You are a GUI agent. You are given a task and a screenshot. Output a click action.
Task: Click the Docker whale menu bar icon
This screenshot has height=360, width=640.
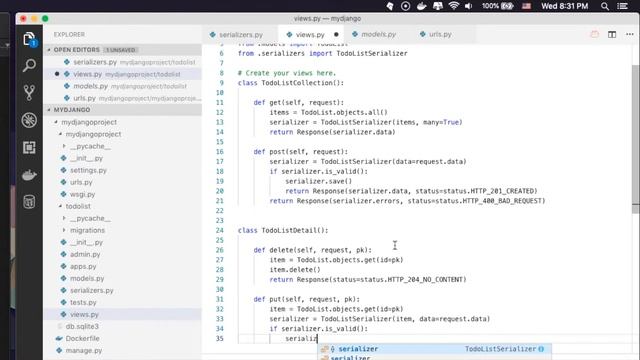(422, 6)
